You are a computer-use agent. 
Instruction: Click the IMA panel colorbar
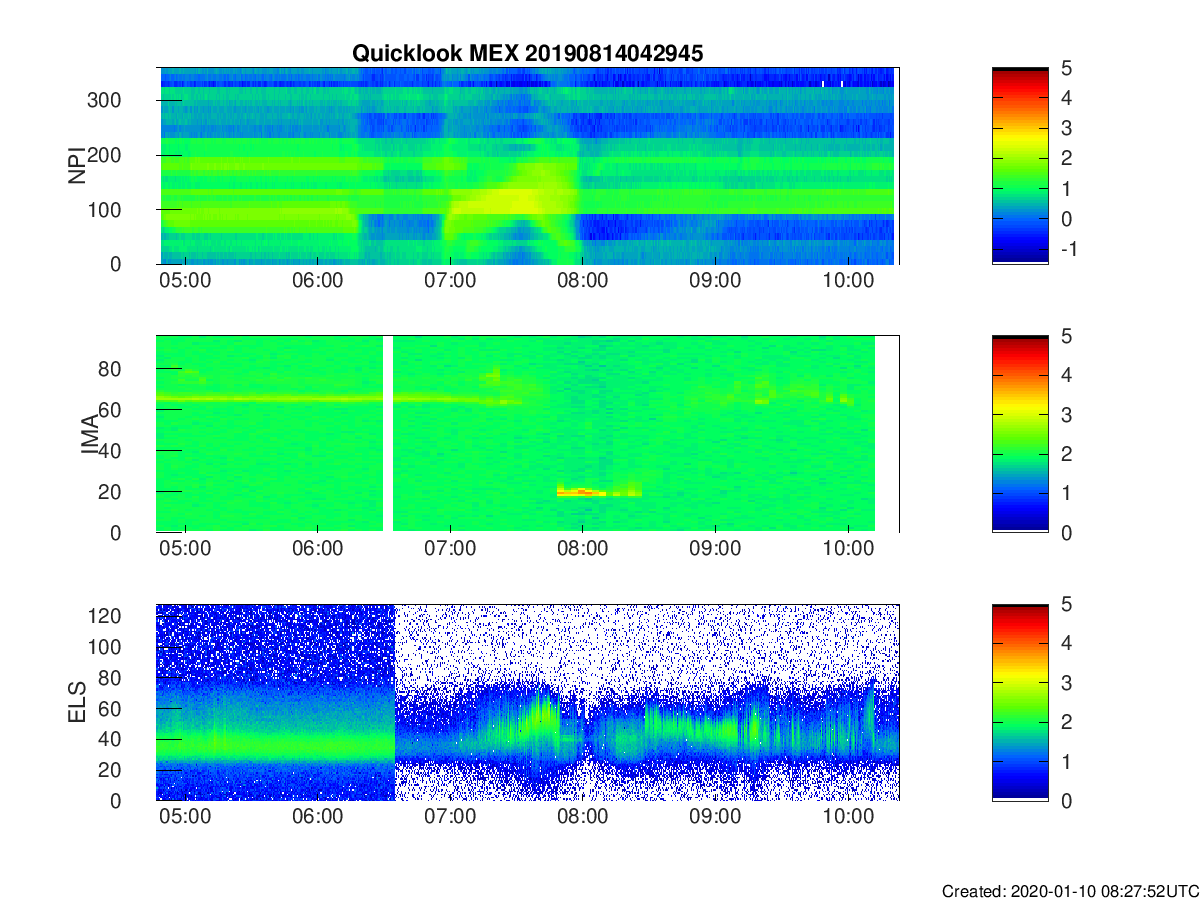point(1020,434)
